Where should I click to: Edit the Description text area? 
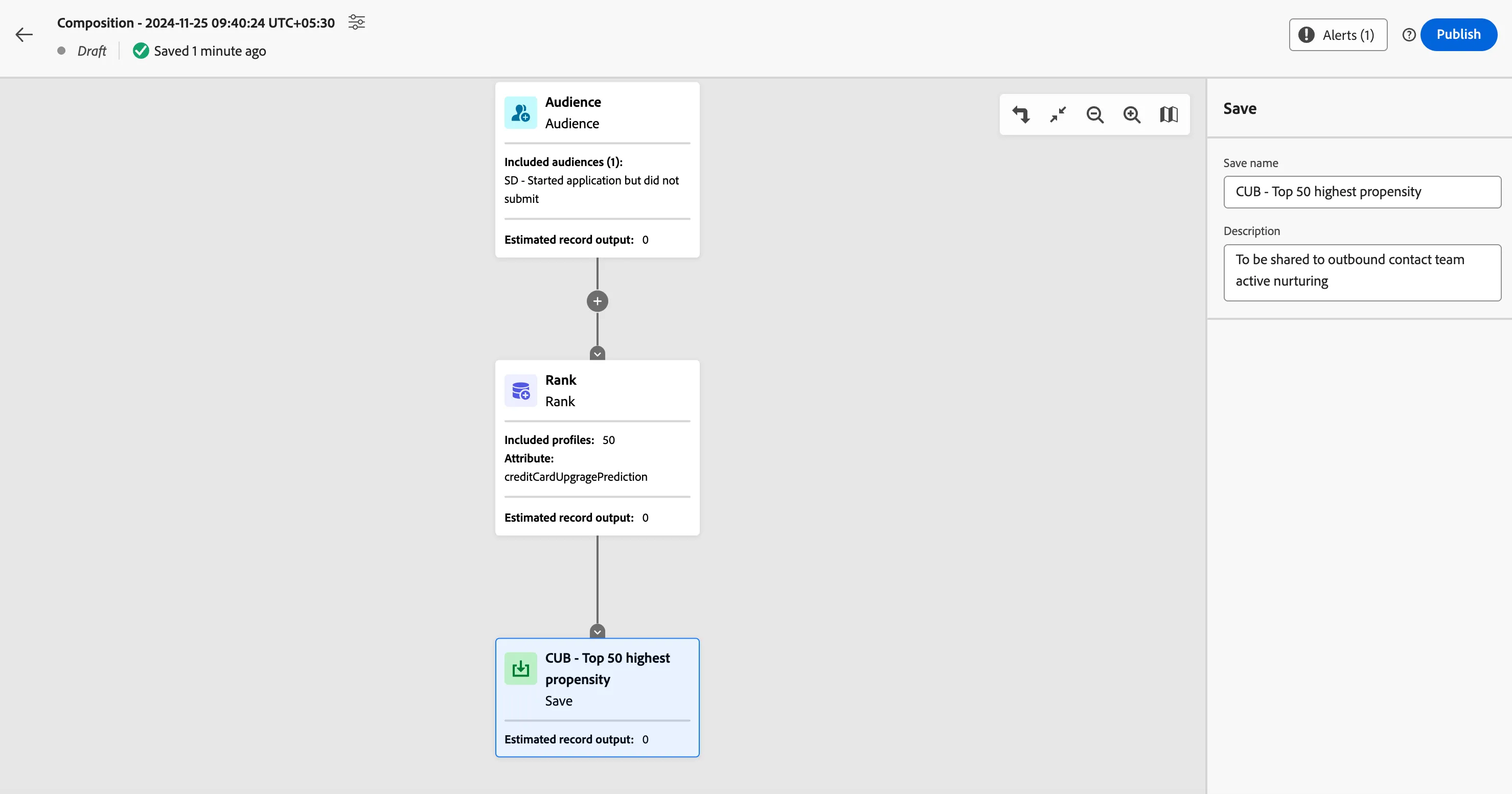tap(1362, 273)
